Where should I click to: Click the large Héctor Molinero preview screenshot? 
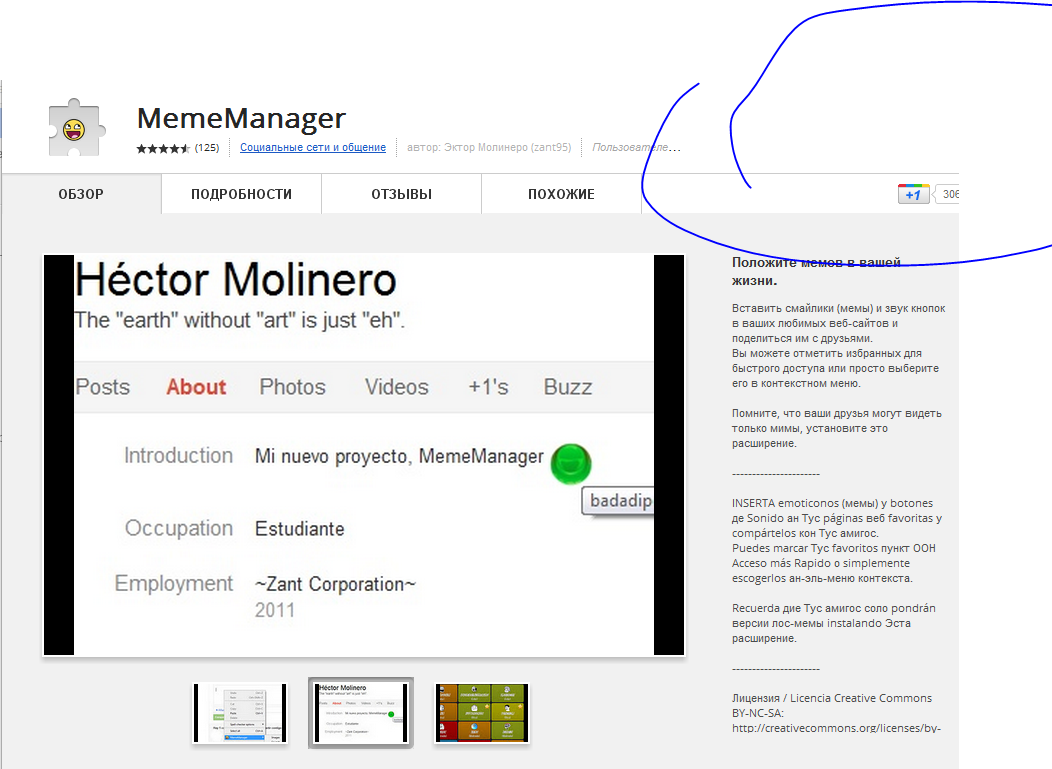[364, 455]
